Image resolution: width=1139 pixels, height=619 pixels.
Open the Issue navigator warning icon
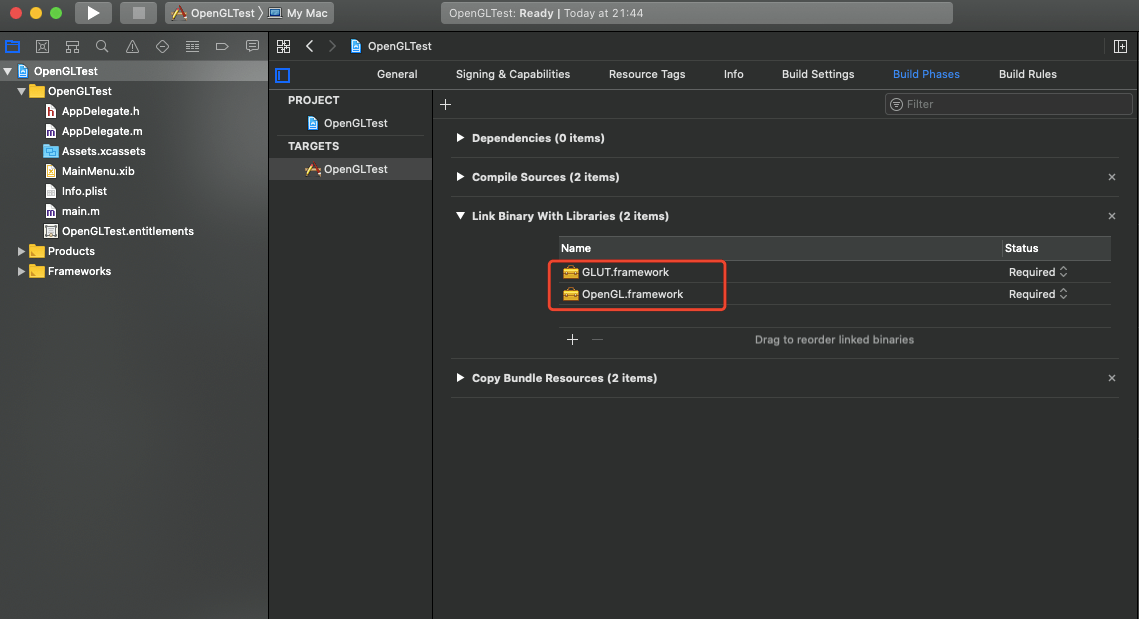[x=132, y=46]
